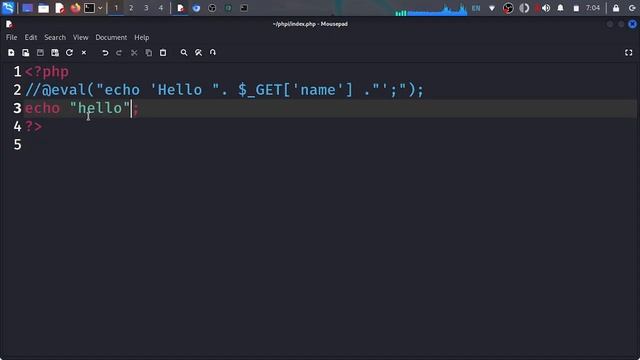Open the View menu
Screen dimensions: 640x360
click(x=80, y=37)
